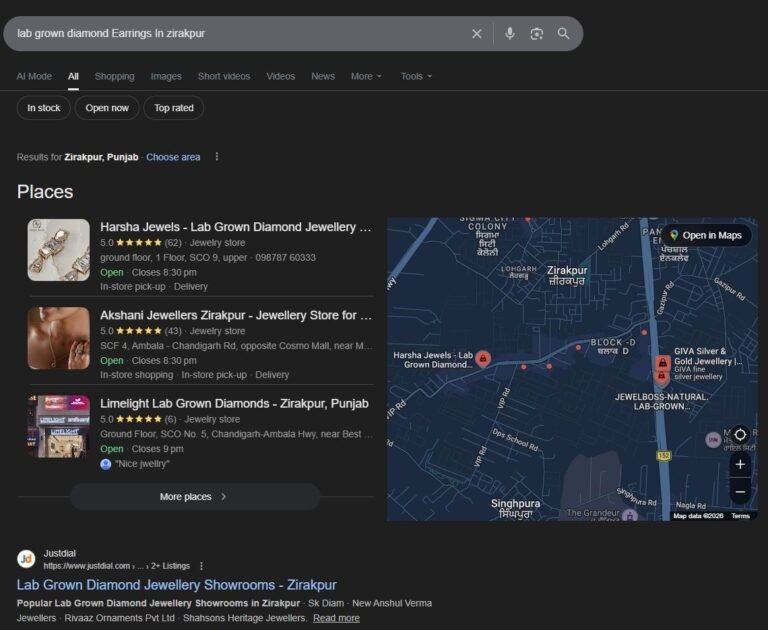768x630 pixels.
Task: Select the All results tab
Action: (x=73, y=76)
